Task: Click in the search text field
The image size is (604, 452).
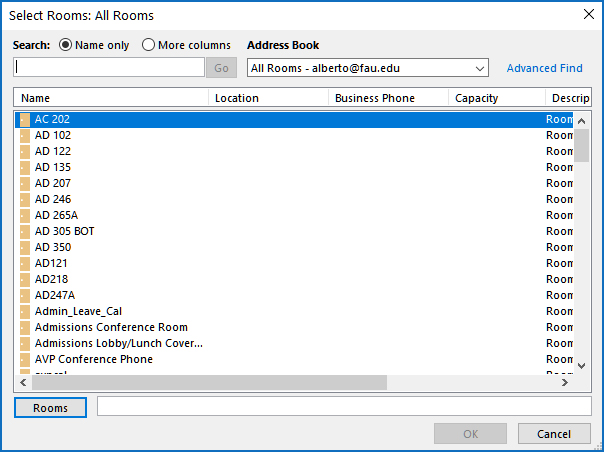Action: click(109, 68)
